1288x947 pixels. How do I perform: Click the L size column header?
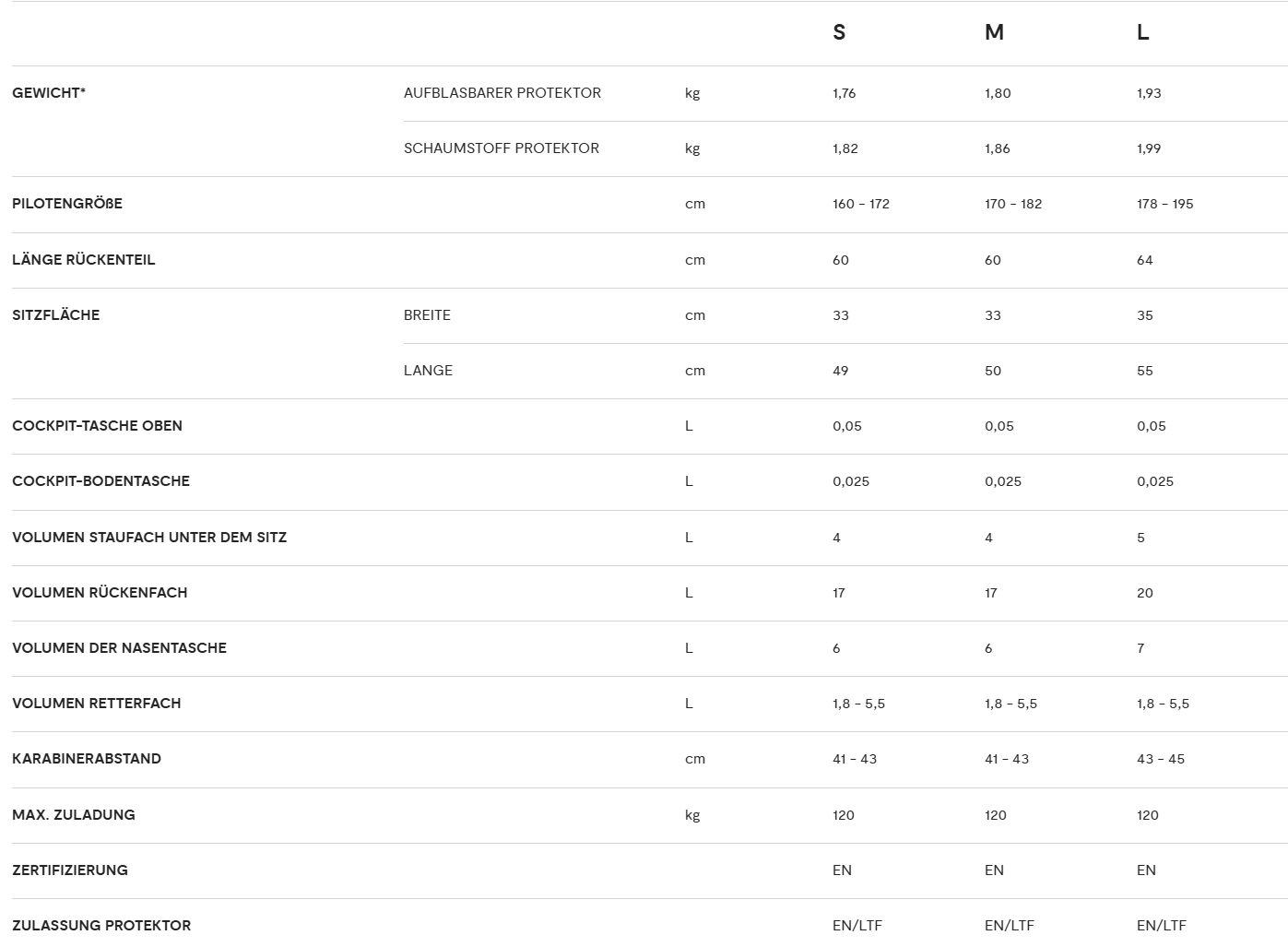1142,32
